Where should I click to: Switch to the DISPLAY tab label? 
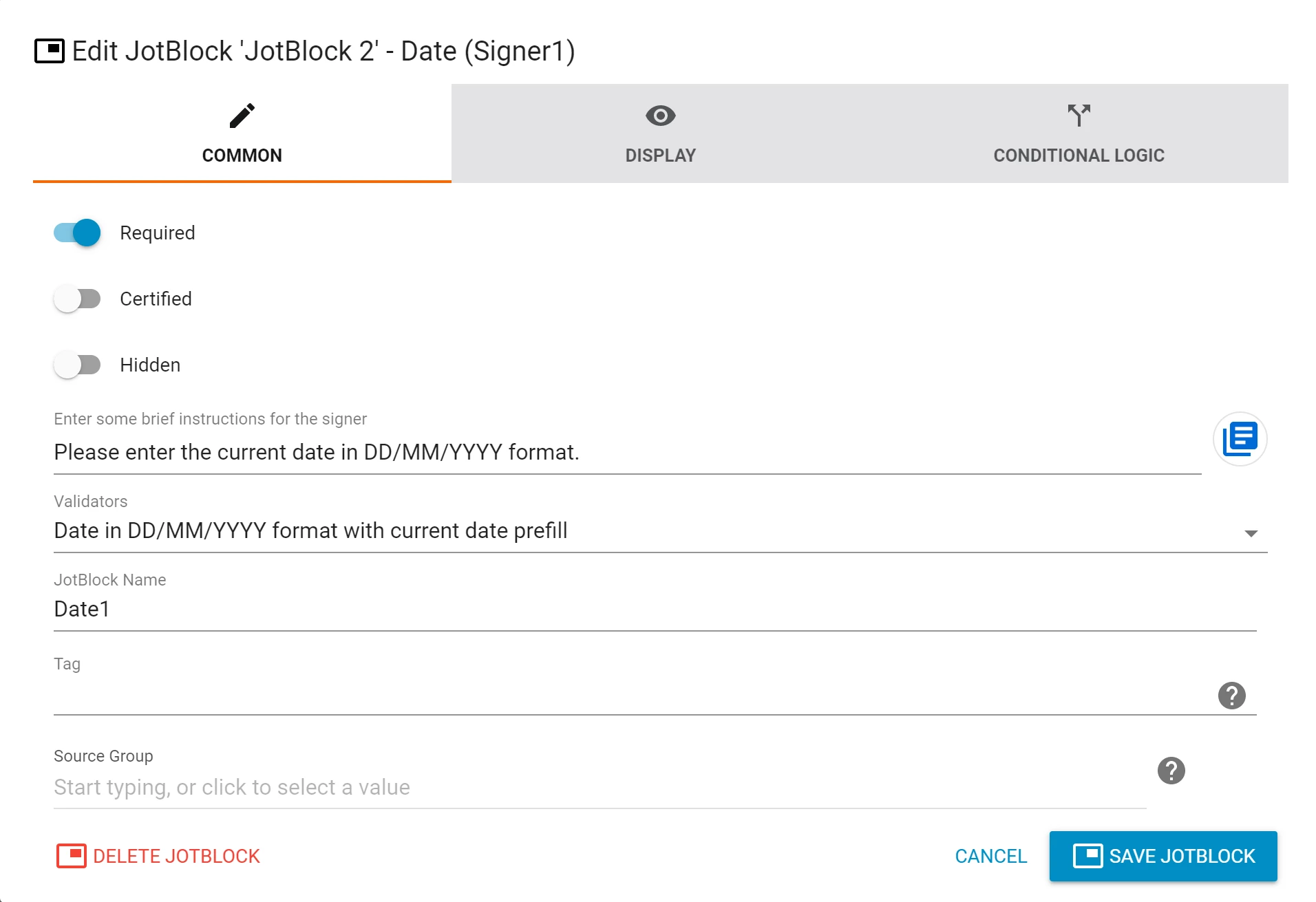coord(660,155)
